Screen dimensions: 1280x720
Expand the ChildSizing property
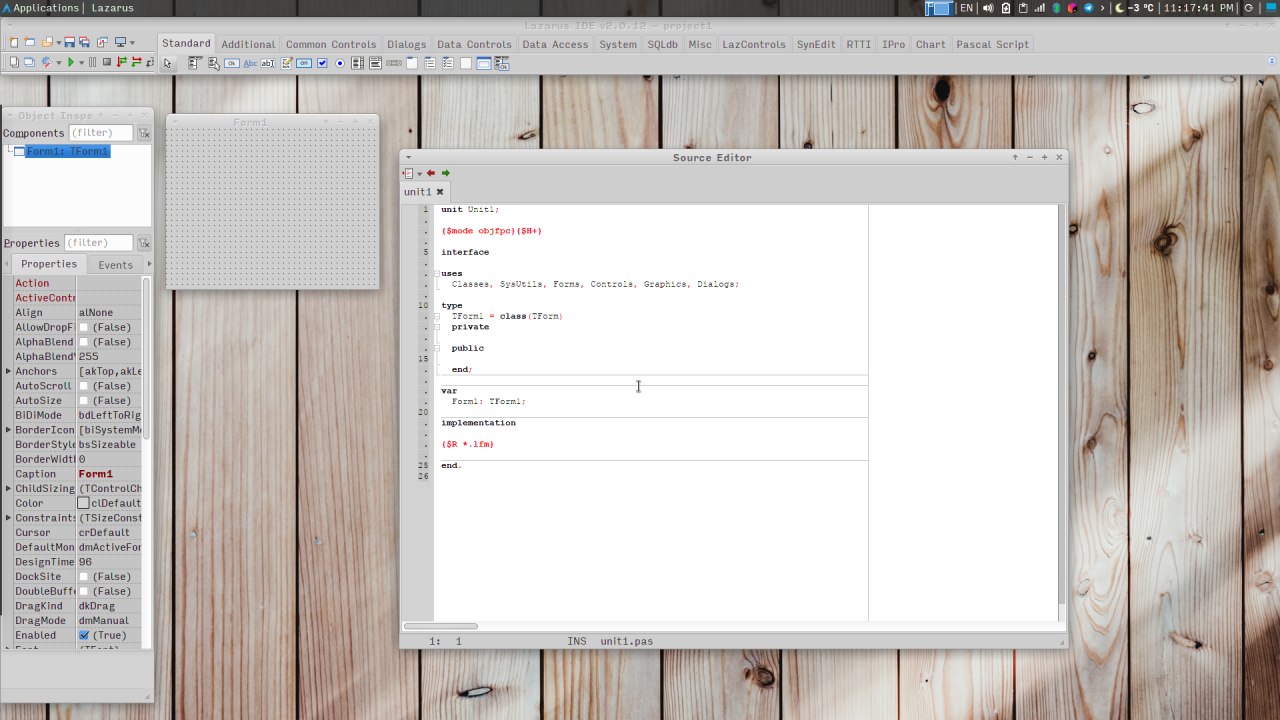8,489
